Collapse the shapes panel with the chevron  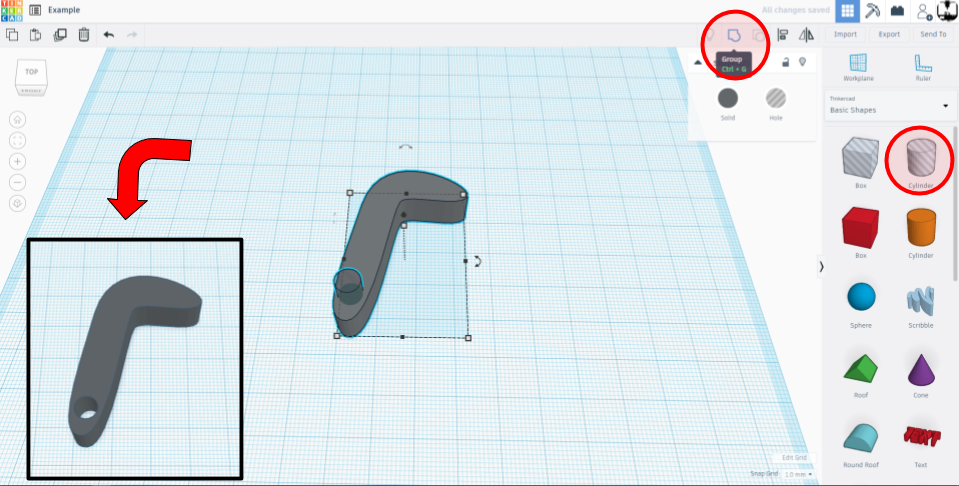[822, 266]
